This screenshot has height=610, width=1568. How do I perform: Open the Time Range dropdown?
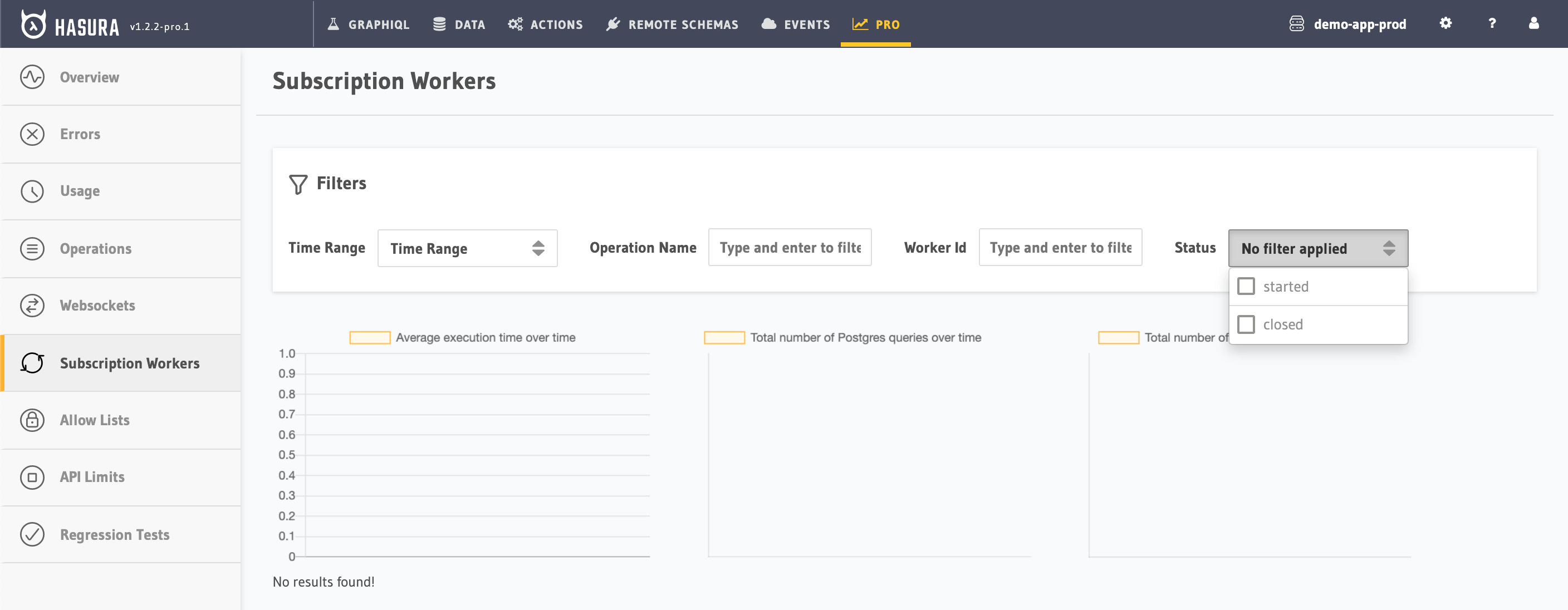467,248
